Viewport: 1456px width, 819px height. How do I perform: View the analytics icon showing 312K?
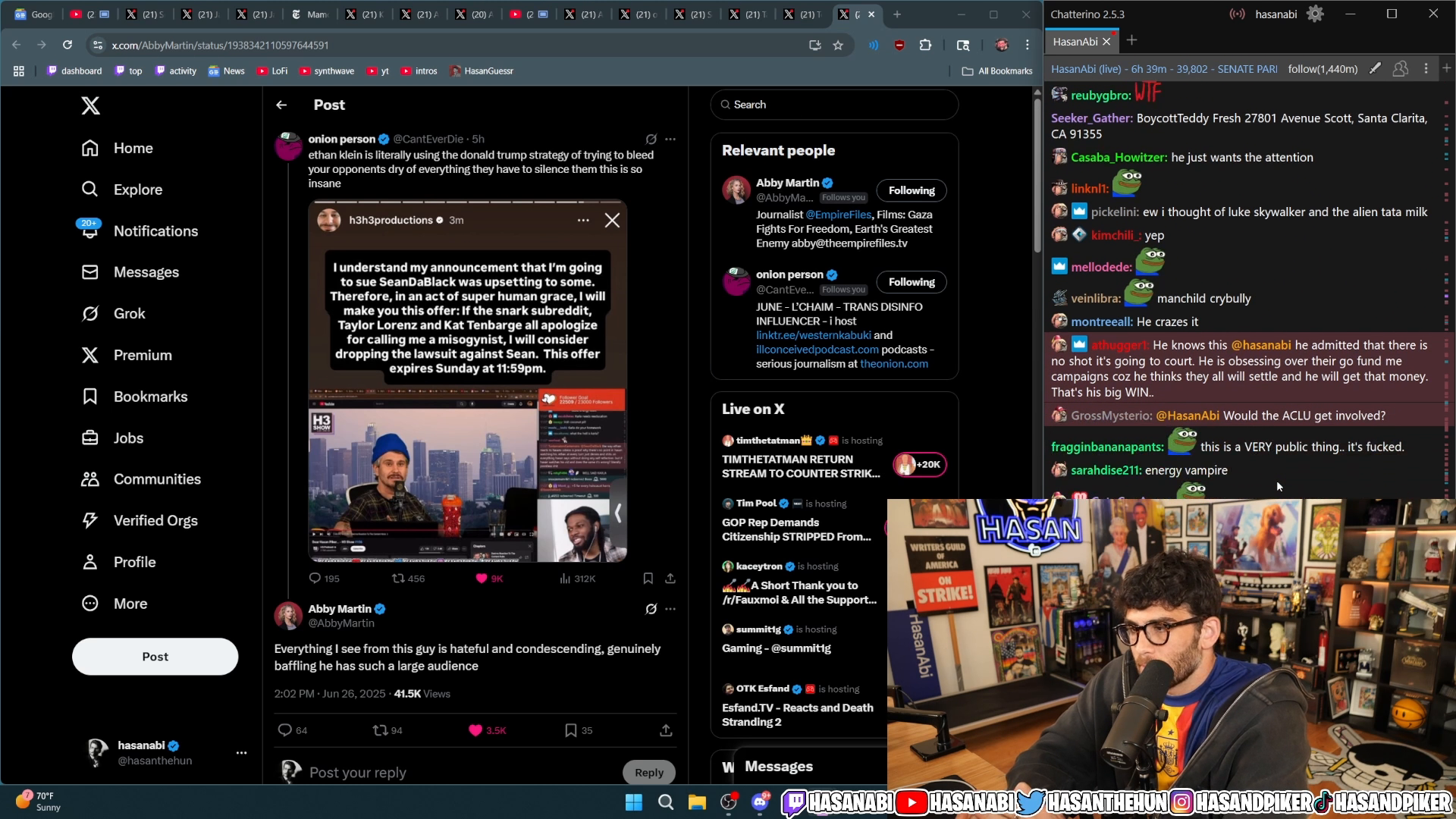565,579
